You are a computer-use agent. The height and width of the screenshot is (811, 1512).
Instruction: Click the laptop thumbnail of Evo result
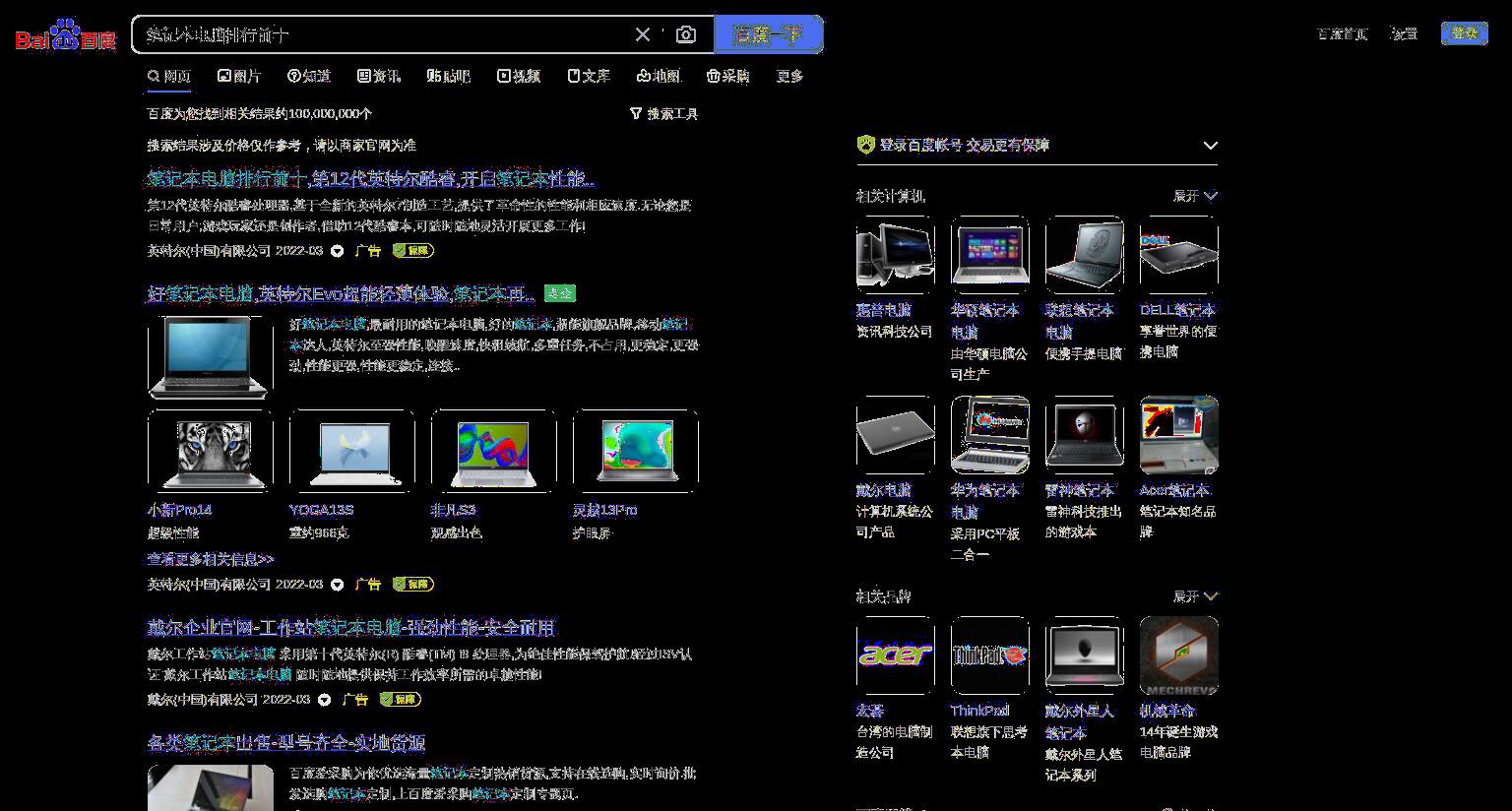click(211, 356)
